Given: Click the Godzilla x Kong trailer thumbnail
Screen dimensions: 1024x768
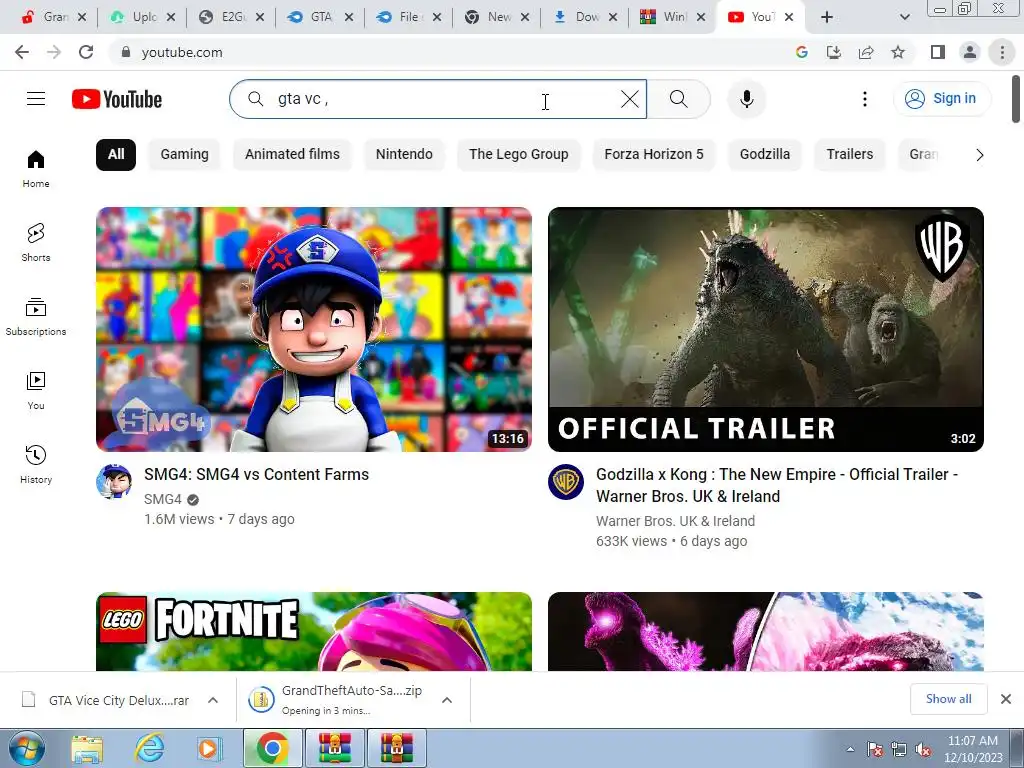Looking at the screenshot, I should (x=766, y=329).
